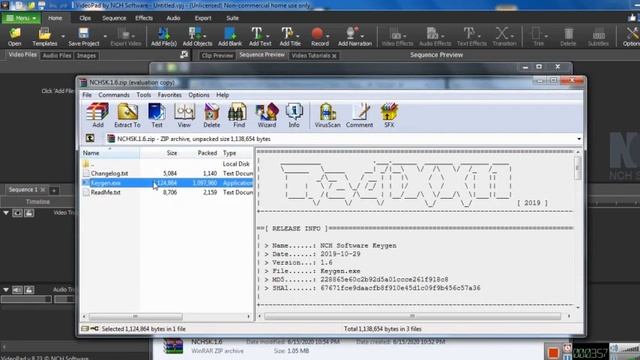Switch to VideoPad Effects tab
This screenshot has width=640, height=360.
[x=144, y=18]
